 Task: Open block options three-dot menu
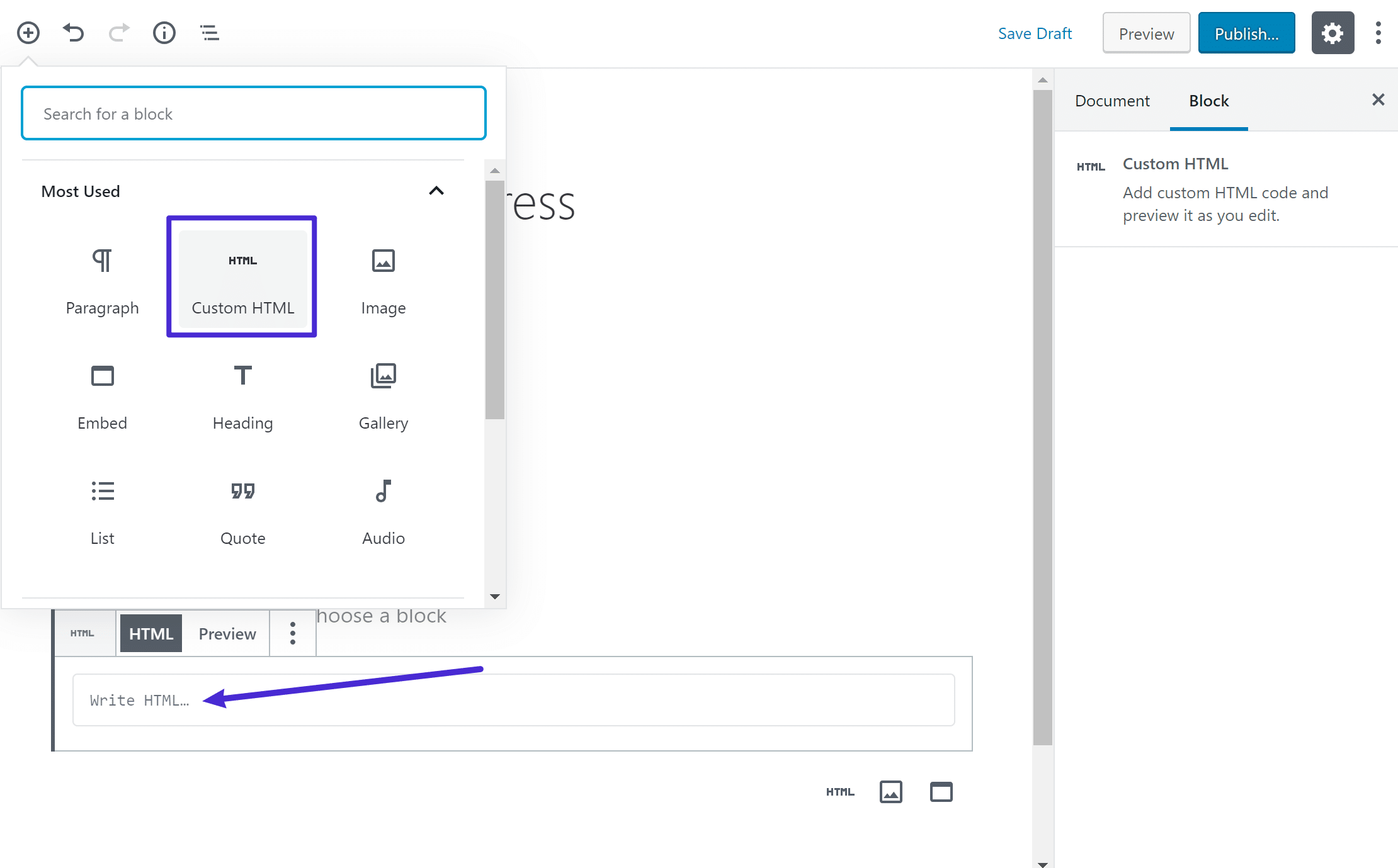pos(293,633)
